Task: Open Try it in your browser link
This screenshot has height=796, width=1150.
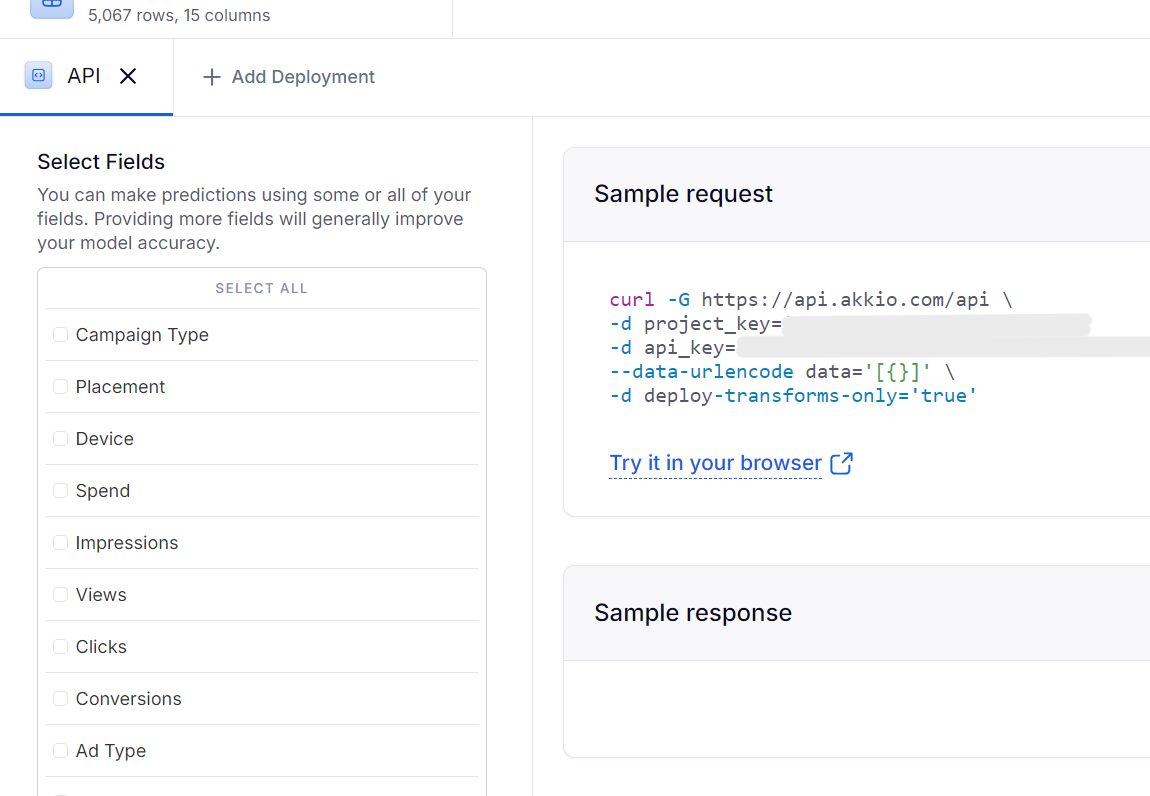Action: pyautogui.click(x=715, y=463)
